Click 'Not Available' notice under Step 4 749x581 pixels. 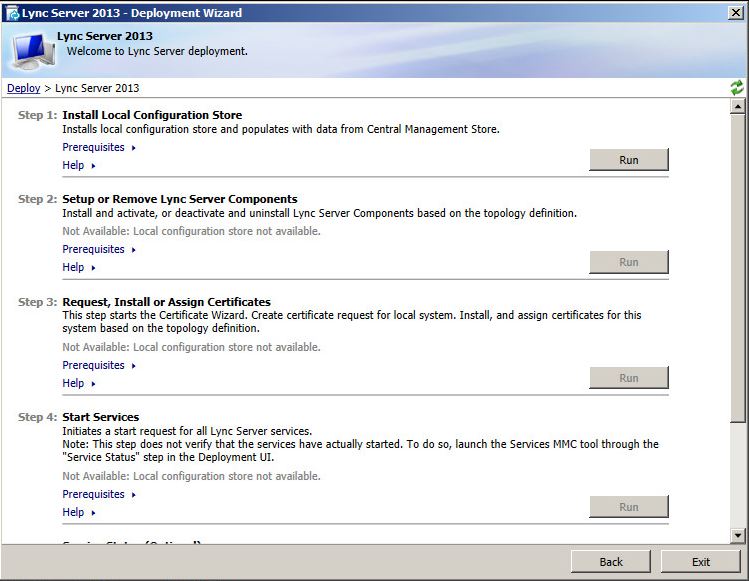point(191,476)
